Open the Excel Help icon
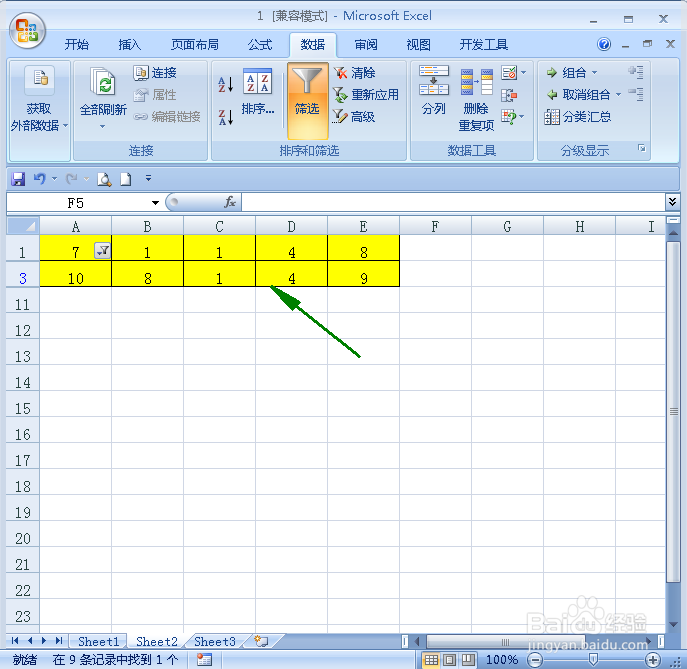The image size is (687, 669). pyautogui.click(x=604, y=44)
